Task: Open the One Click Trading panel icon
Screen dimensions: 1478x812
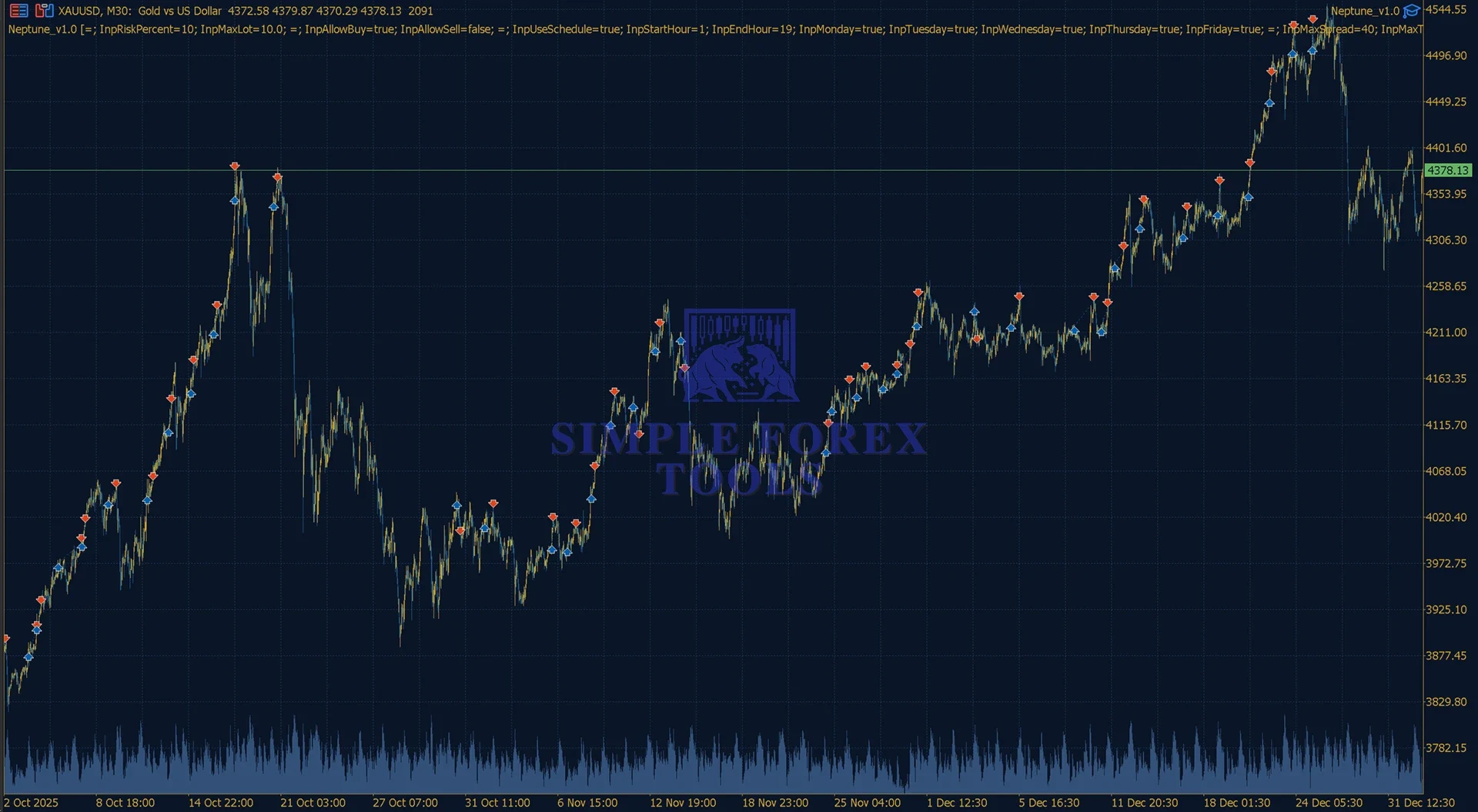Action: pyautogui.click(x=18, y=11)
